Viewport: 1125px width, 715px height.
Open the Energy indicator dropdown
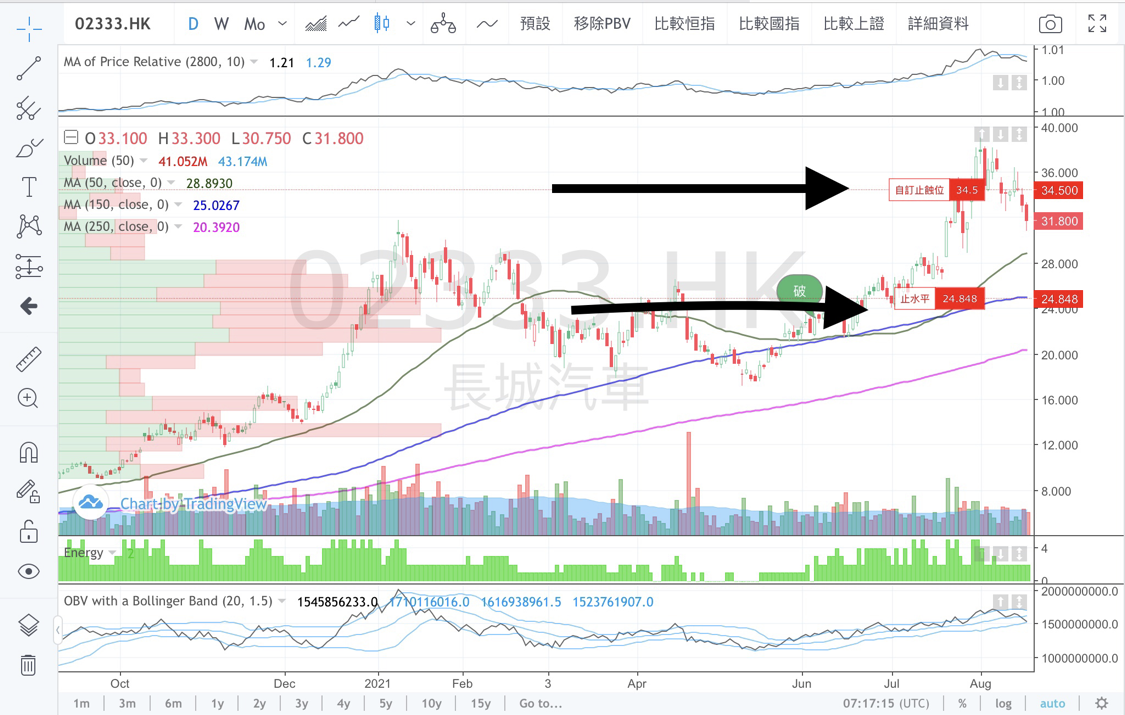(x=112, y=553)
